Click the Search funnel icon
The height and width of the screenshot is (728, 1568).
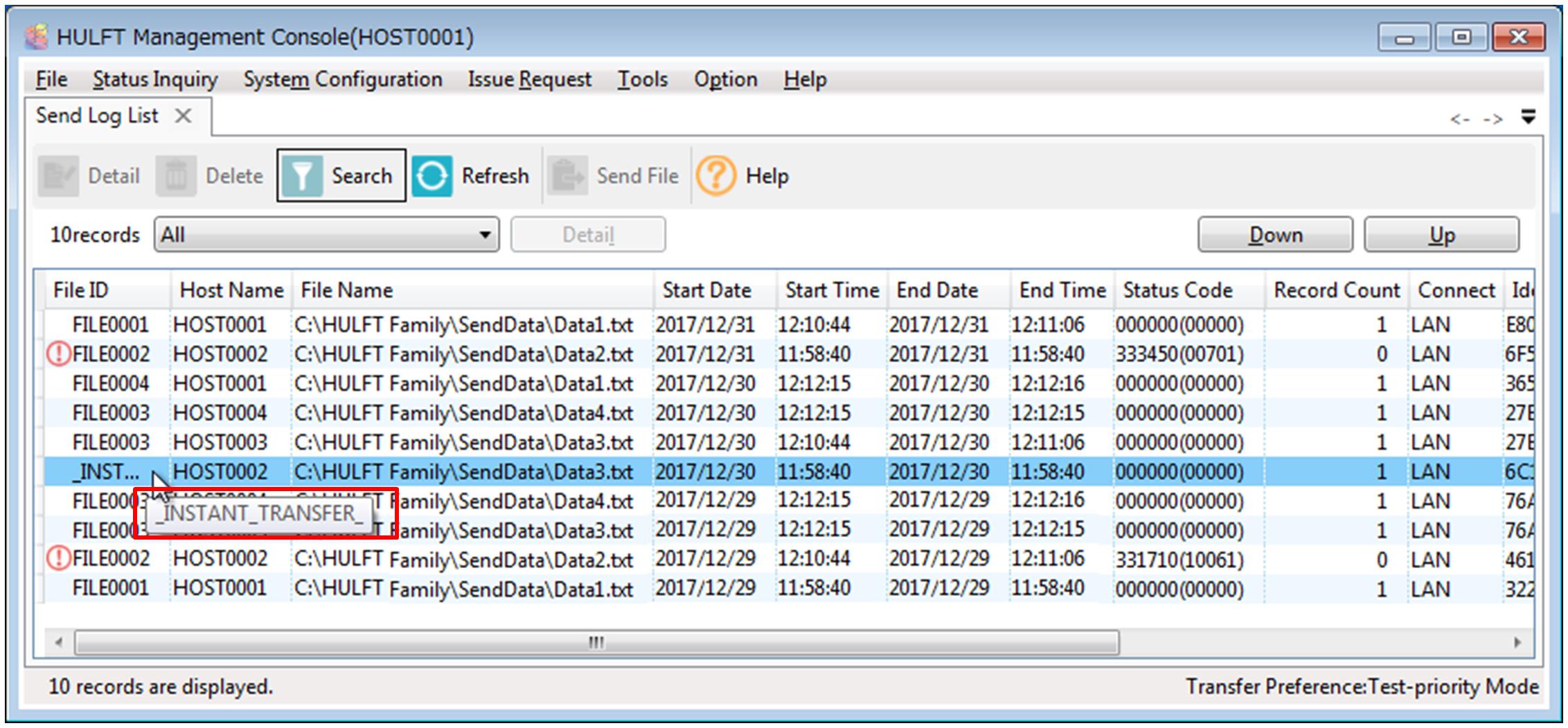pyautogui.click(x=302, y=176)
